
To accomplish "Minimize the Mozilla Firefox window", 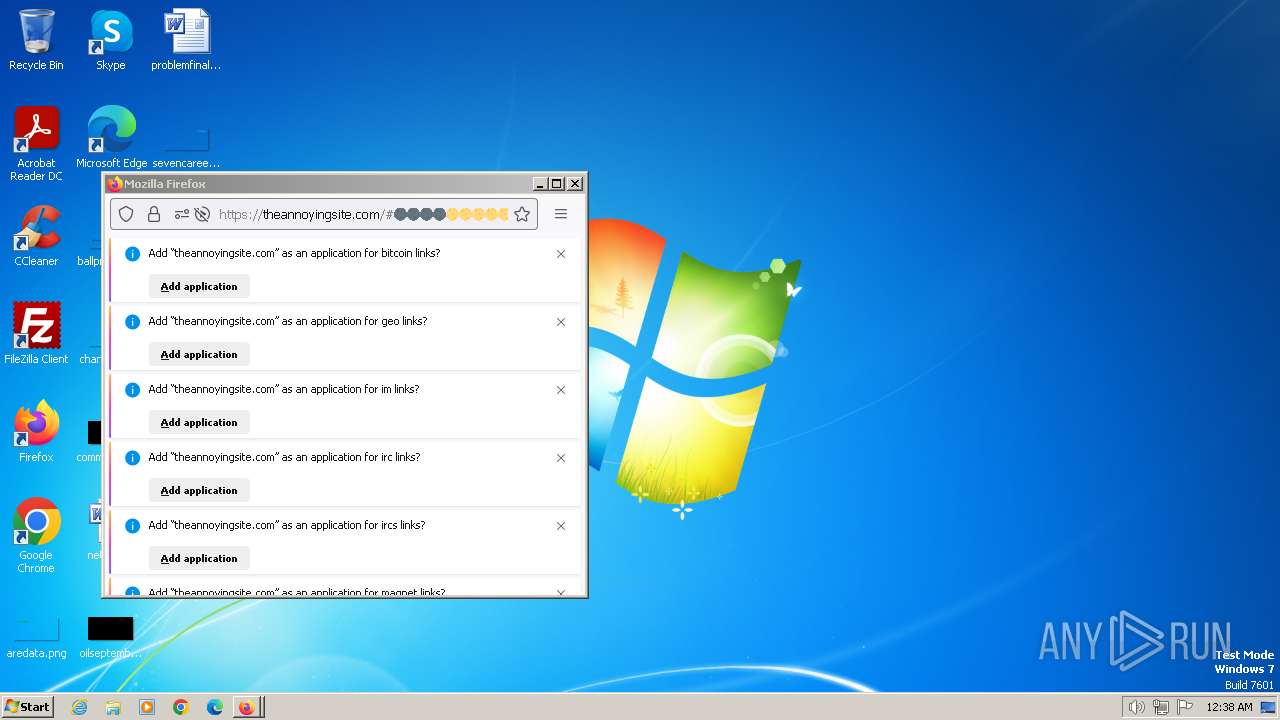I will [540, 184].
